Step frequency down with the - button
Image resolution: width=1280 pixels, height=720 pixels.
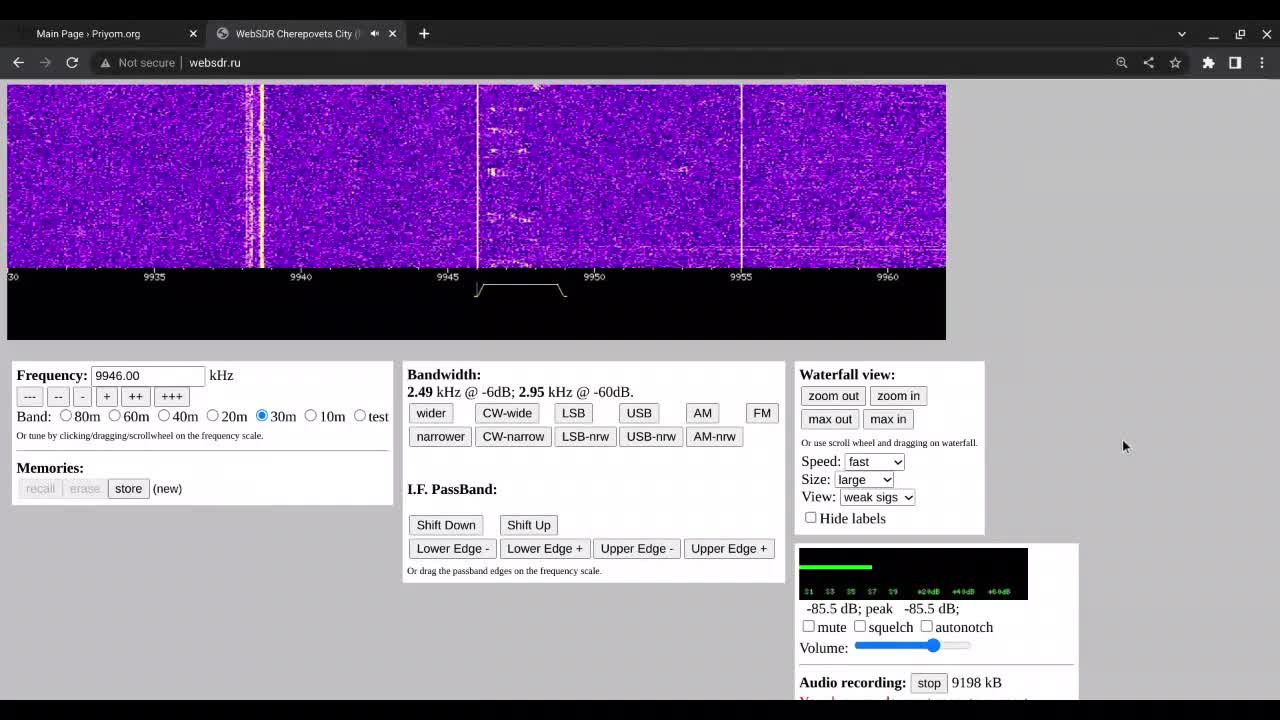pos(82,397)
